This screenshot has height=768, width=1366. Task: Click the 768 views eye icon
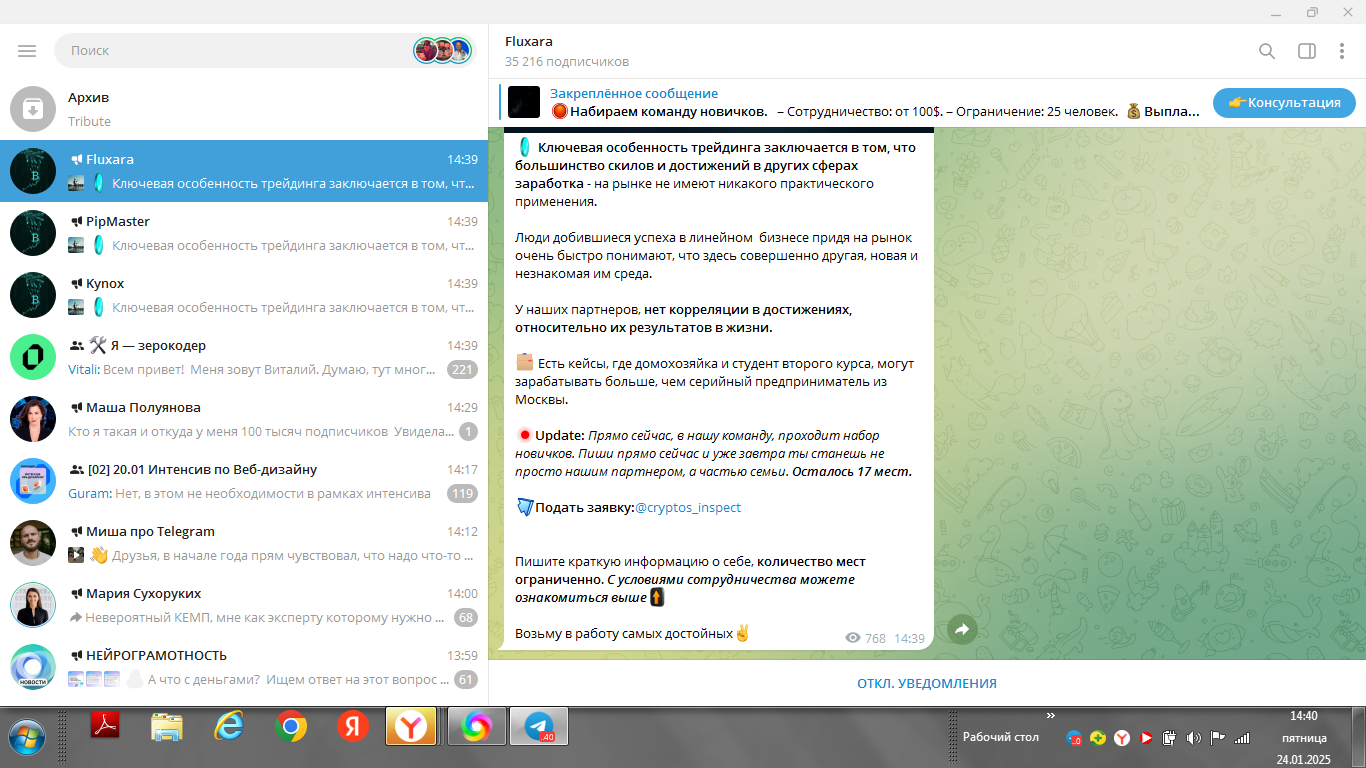tap(852, 638)
